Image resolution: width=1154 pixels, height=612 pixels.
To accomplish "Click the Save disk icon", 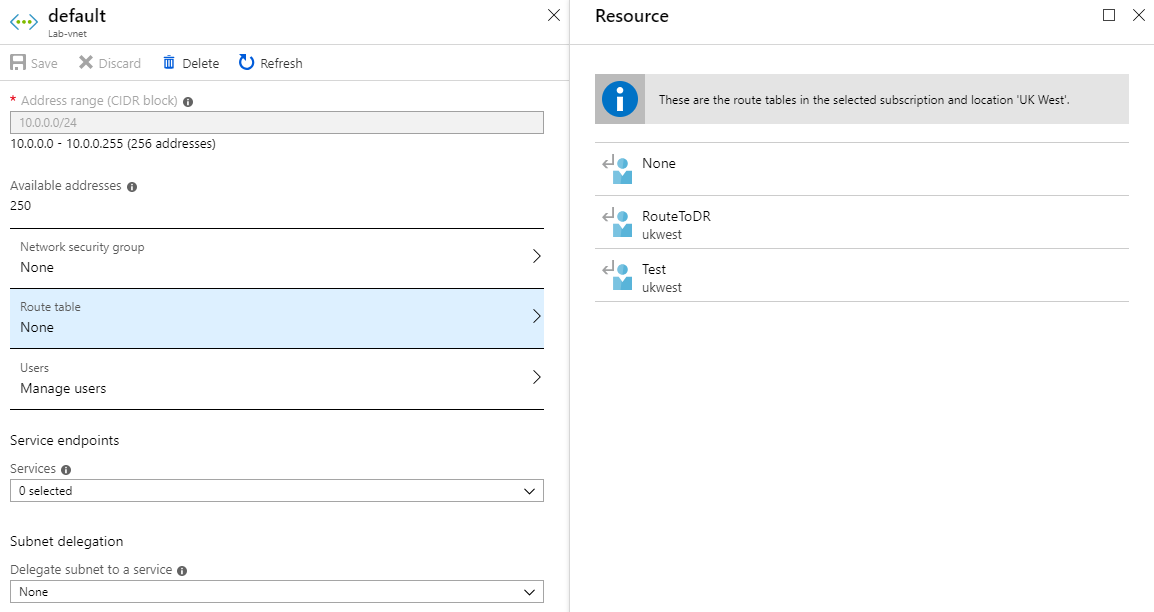I will coord(18,63).
